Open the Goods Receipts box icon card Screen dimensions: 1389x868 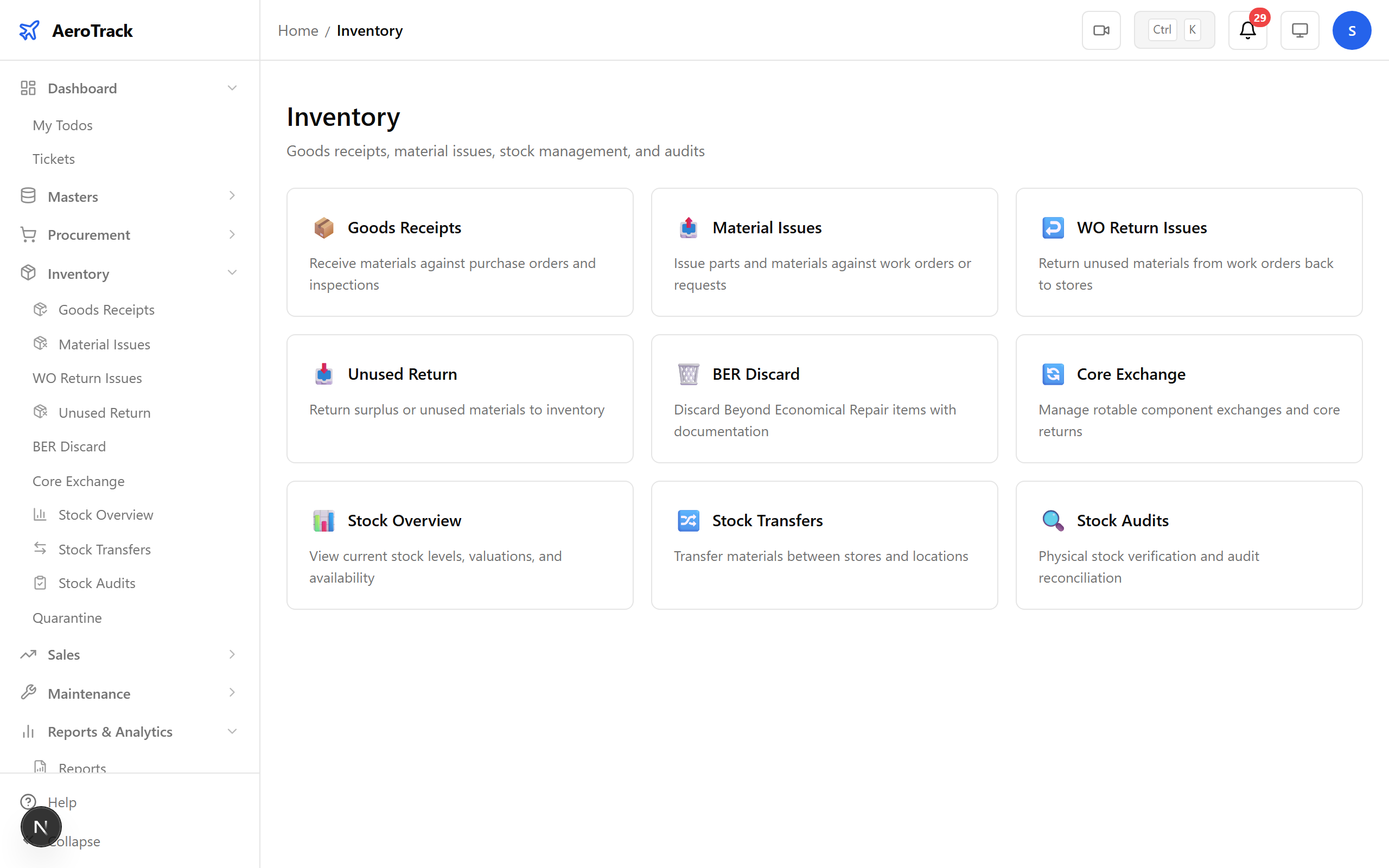[x=324, y=228]
